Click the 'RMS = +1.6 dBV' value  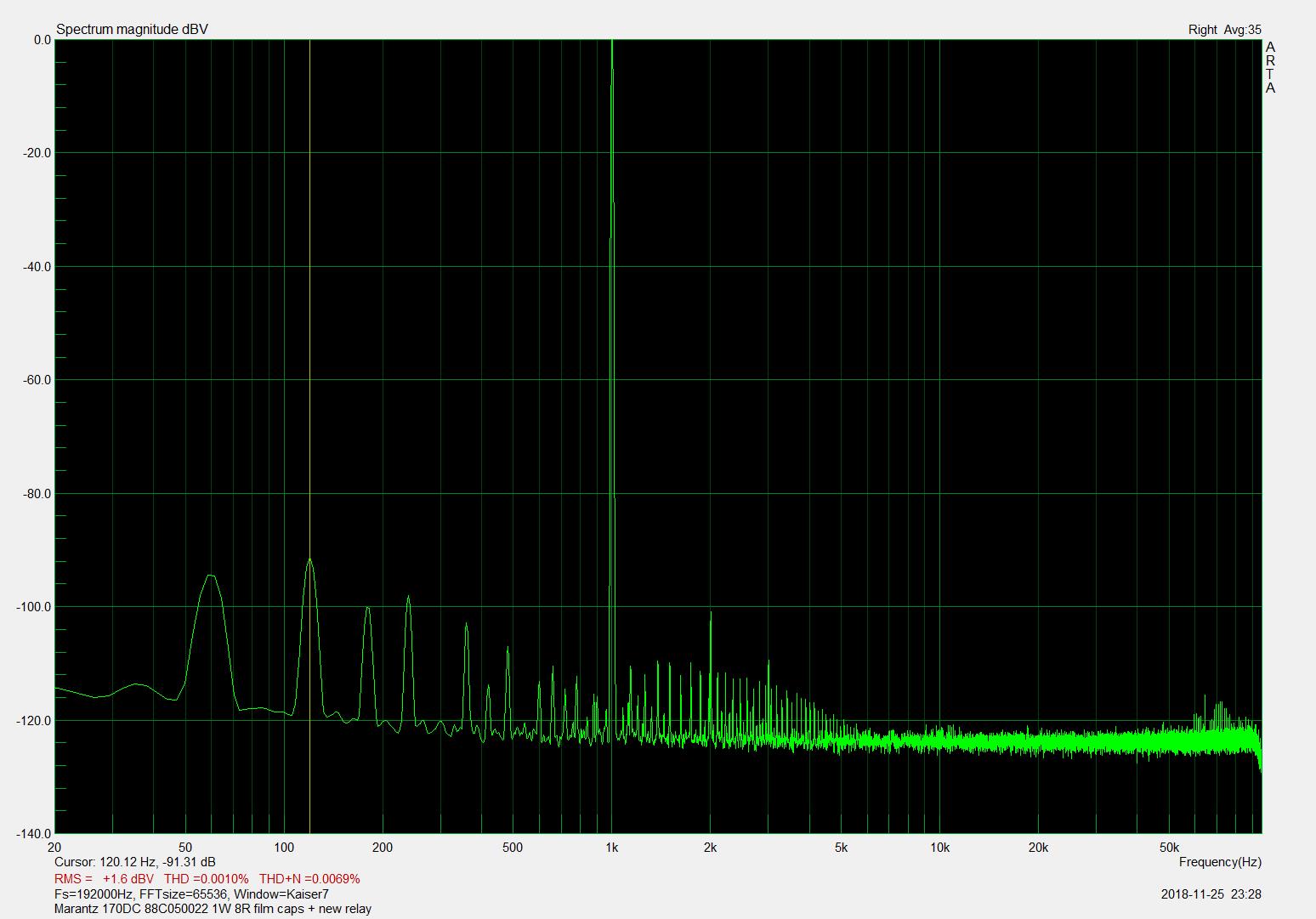[105, 878]
